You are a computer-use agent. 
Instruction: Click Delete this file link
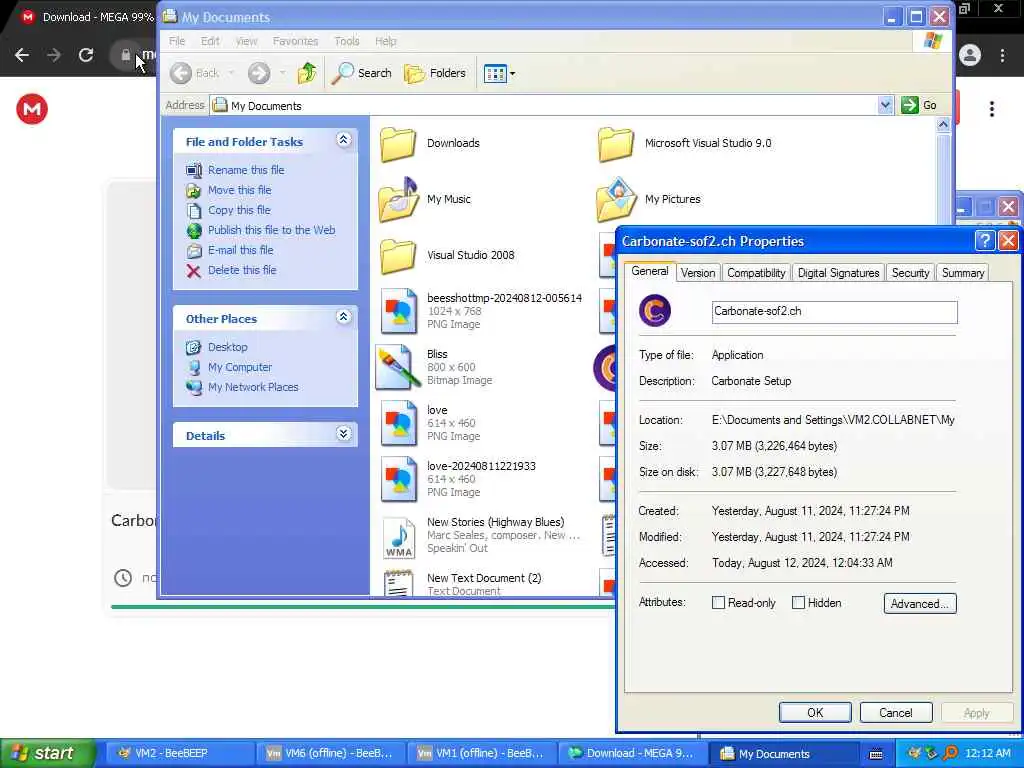coord(242,270)
